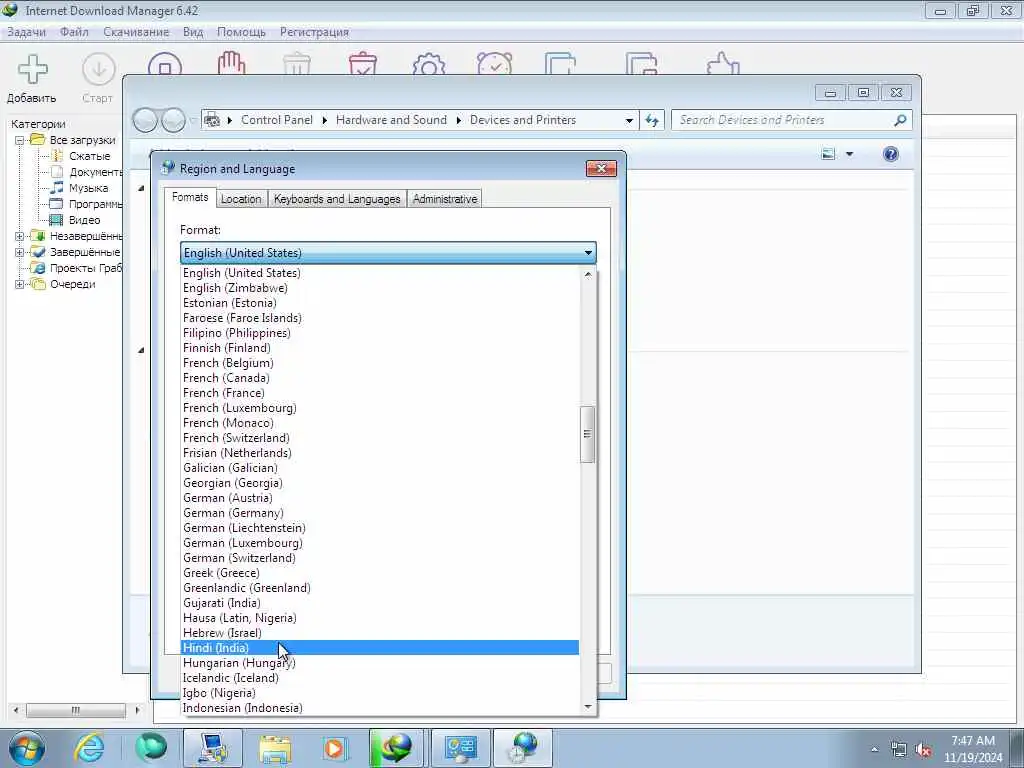Select German (Germany) format
1024x768 pixels.
[x=380, y=513]
